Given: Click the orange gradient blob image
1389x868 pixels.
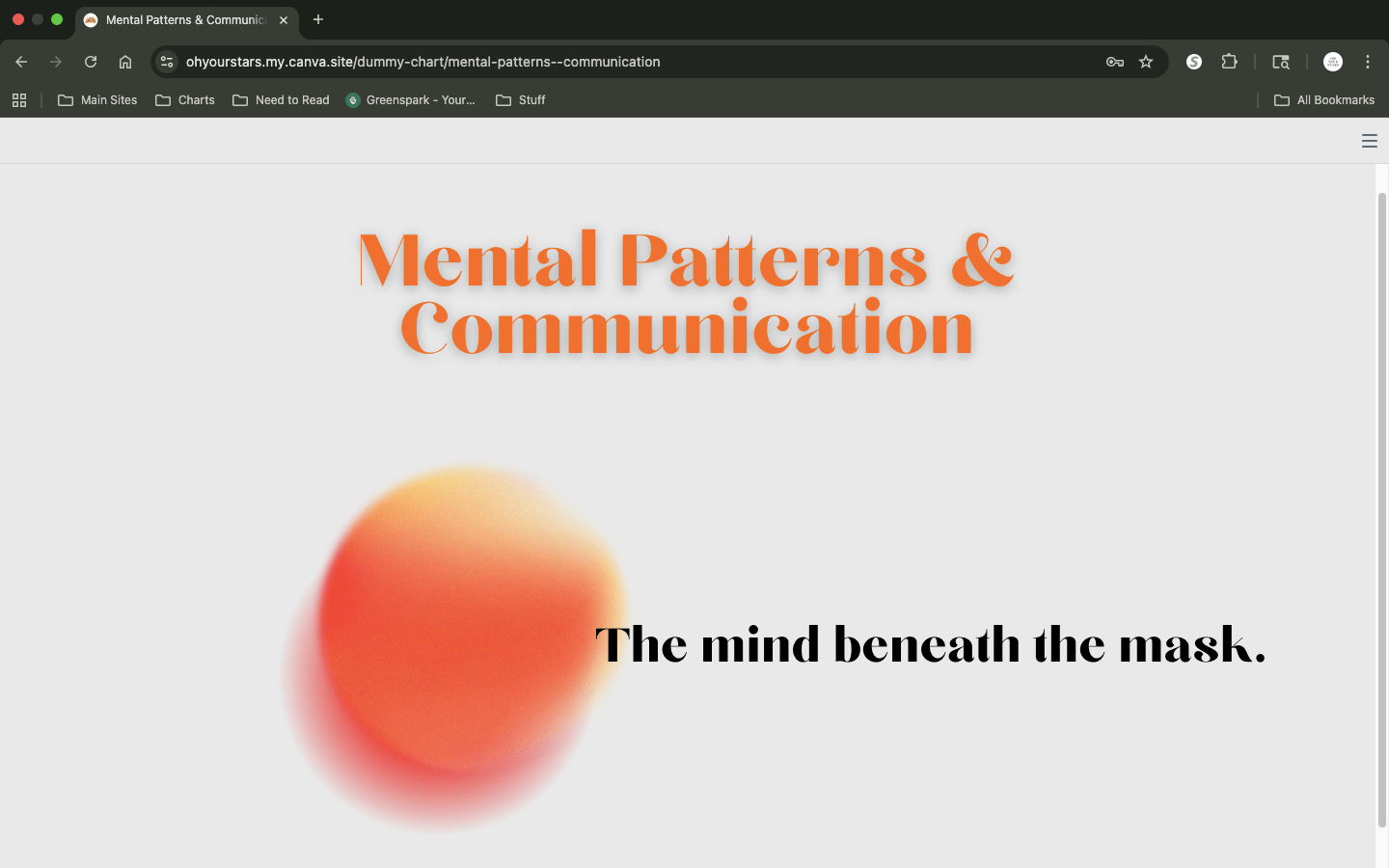Looking at the screenshot, I should pos(455,648).
